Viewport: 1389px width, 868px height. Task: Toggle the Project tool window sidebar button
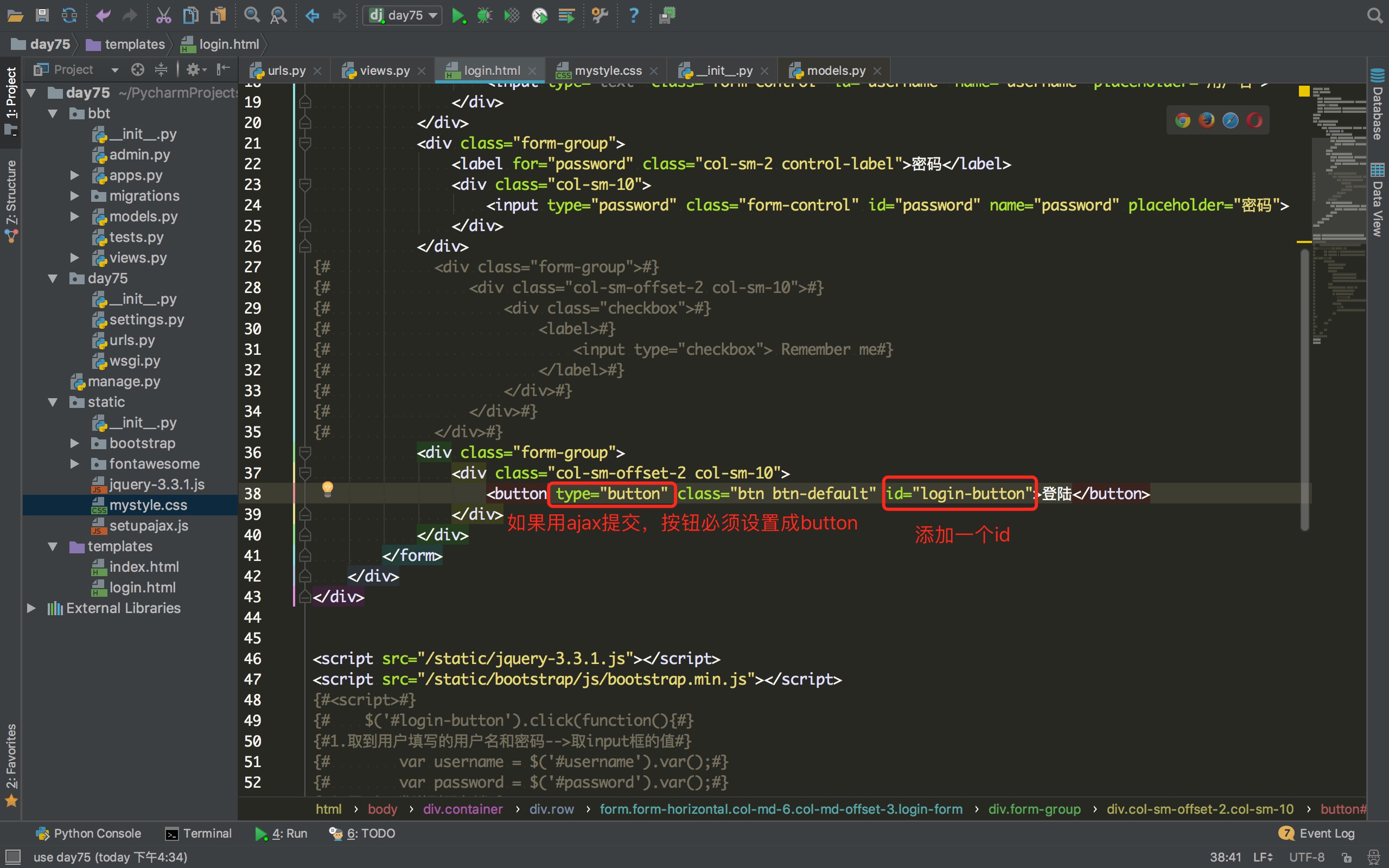pyautogui.click(x=11, y=100)
